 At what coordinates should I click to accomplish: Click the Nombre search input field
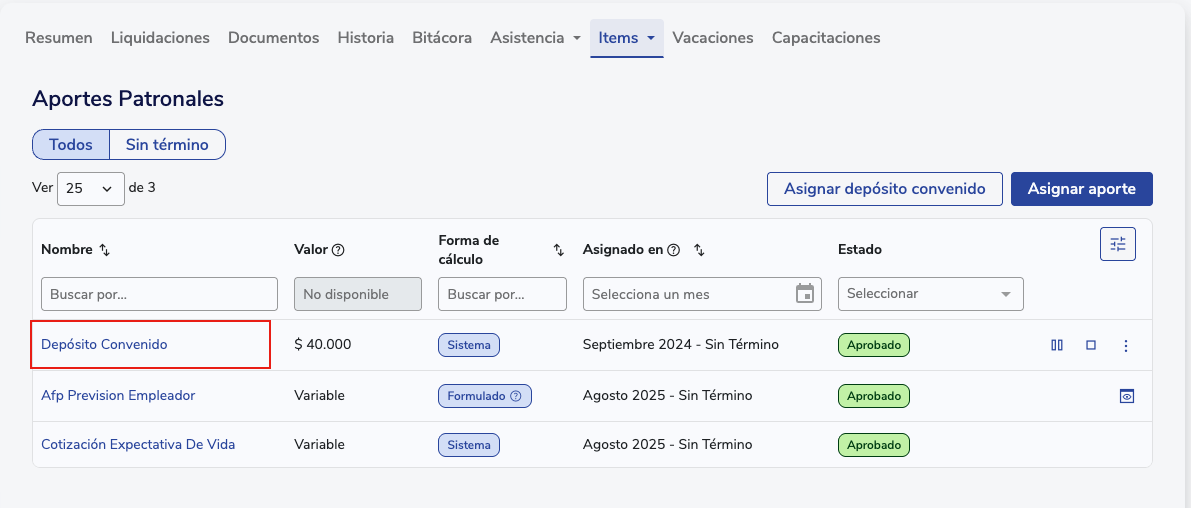coord(159,294)
